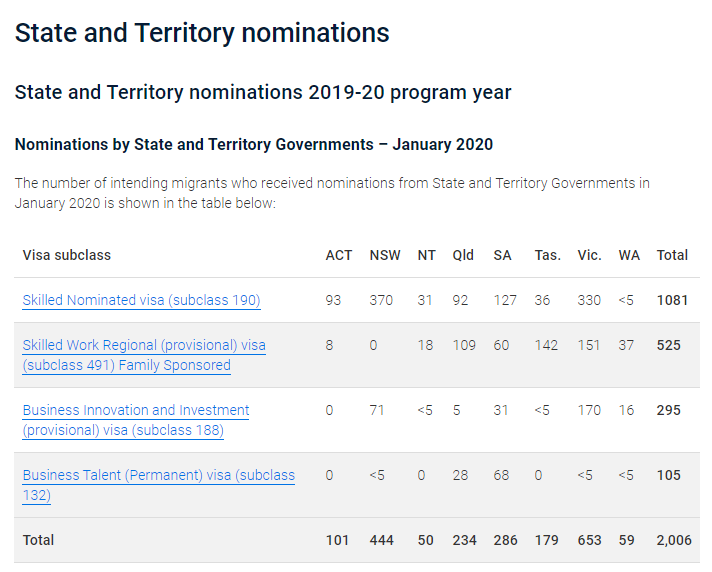Click the ACT column header
Screen dimensions: 712x572
coord(339,255)
